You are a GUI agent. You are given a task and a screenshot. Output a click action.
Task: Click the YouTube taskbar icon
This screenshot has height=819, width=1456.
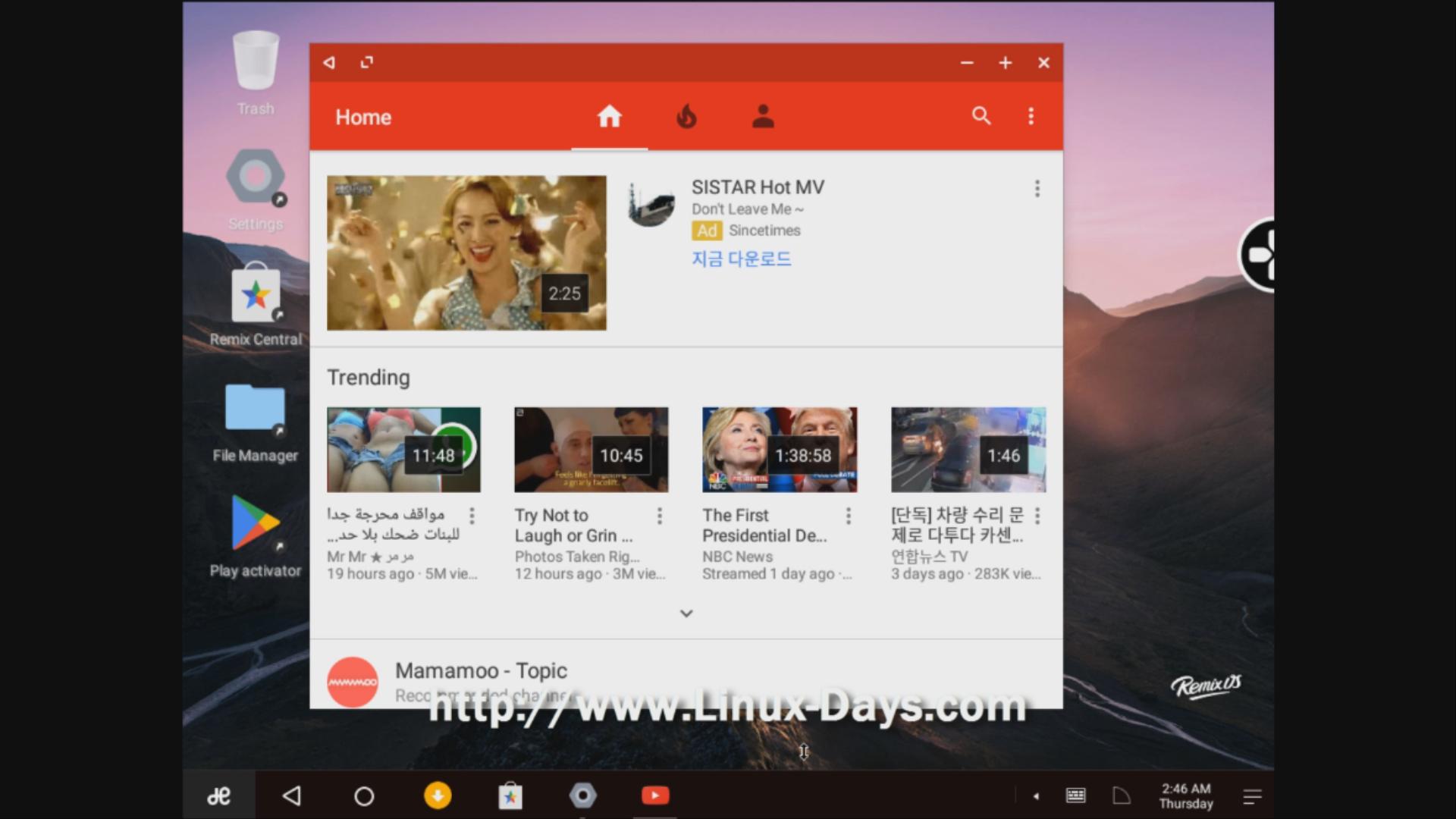(655, 795)
